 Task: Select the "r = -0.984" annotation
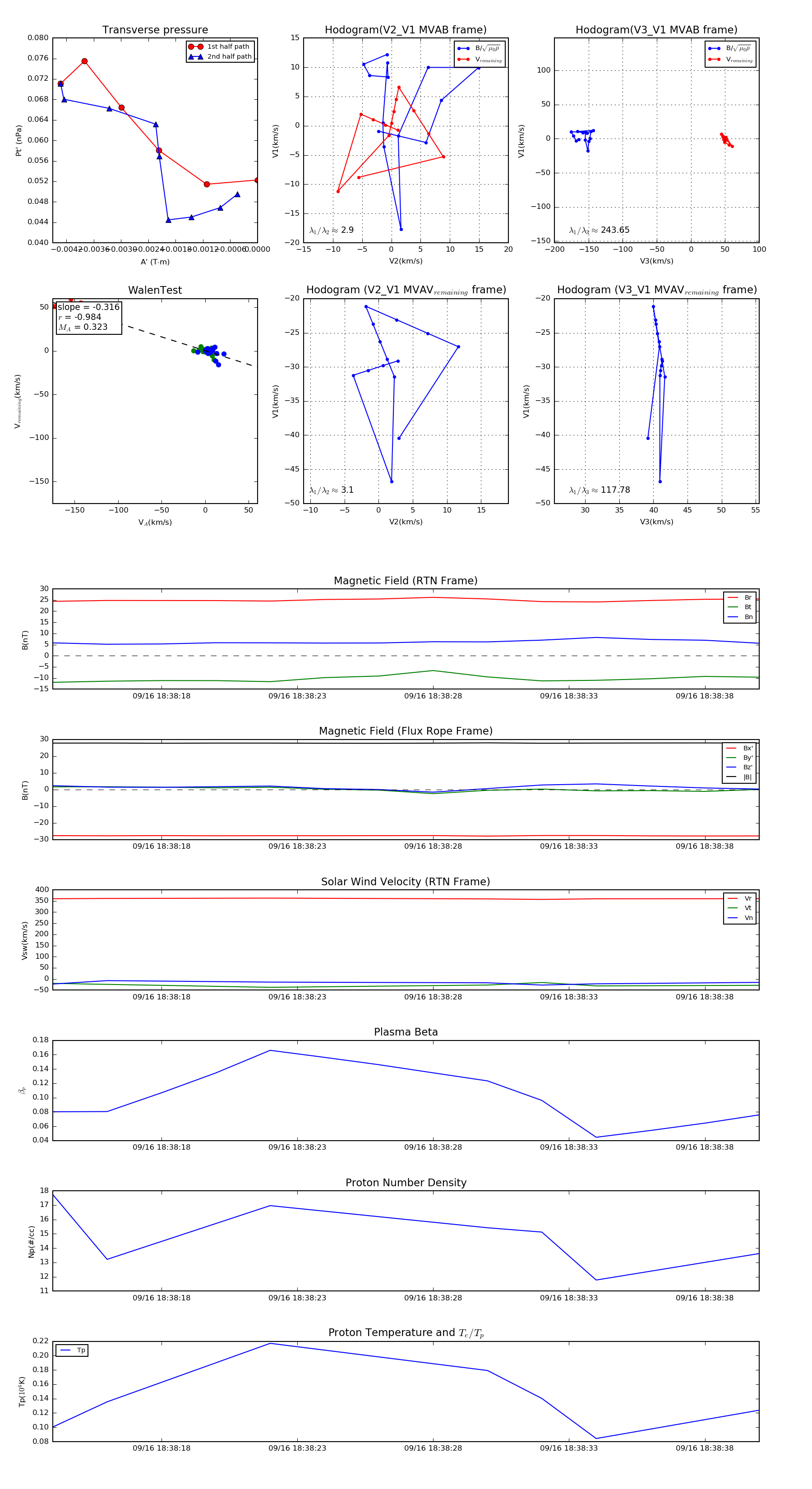80,317
